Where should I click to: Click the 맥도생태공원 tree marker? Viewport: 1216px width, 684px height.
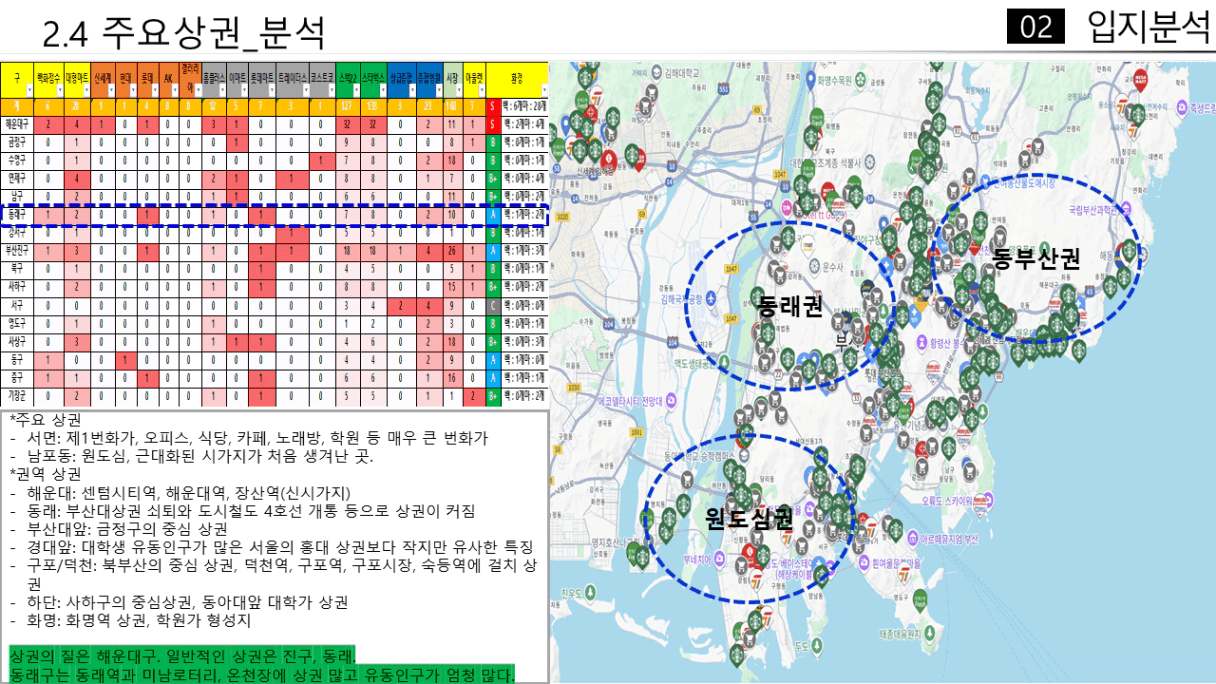pyautogui.click(x=724, y=361)
